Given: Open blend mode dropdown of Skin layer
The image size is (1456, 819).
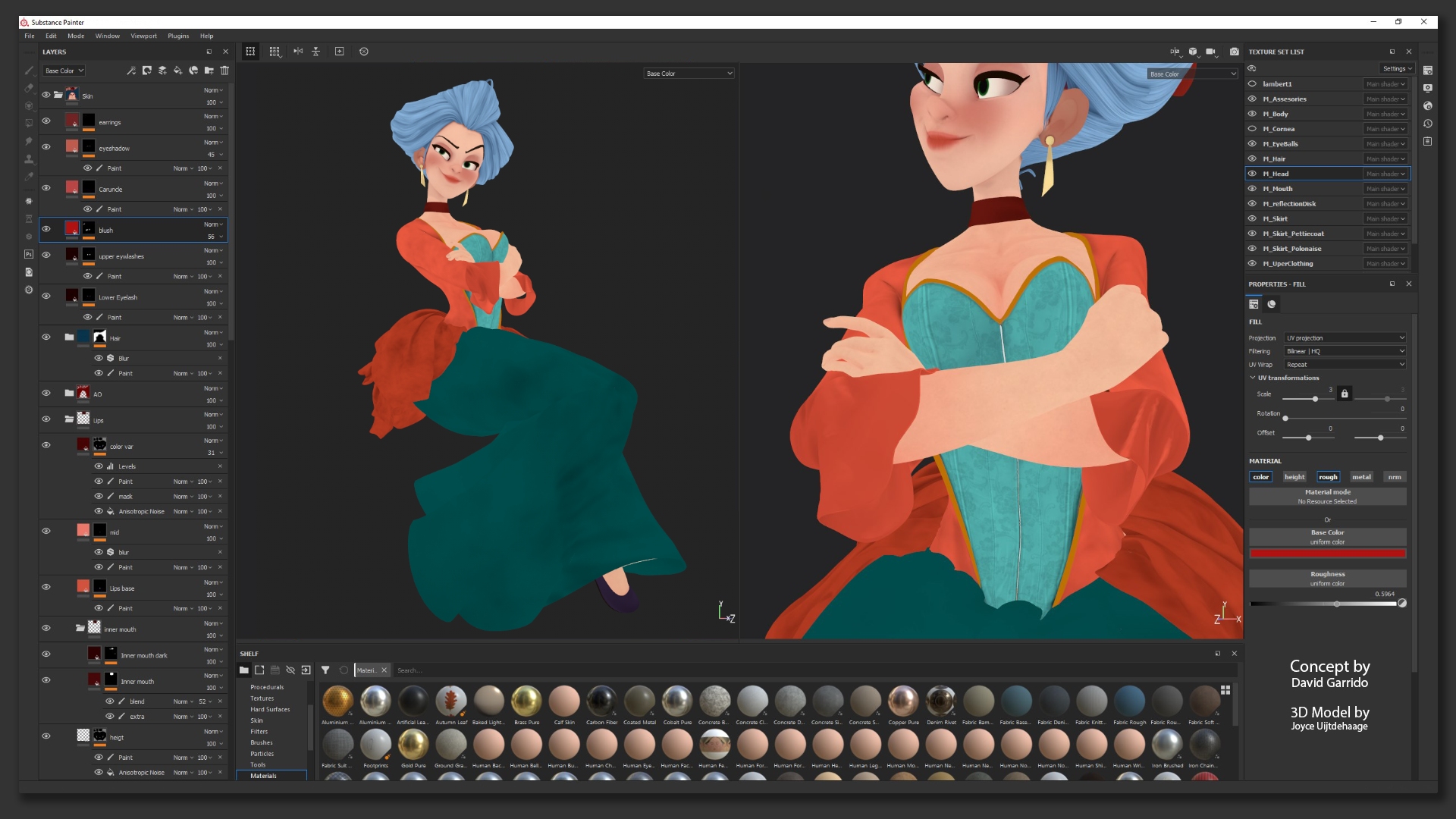Looking at the screenshot, I should pyautogui.click(x=213, y=90).
